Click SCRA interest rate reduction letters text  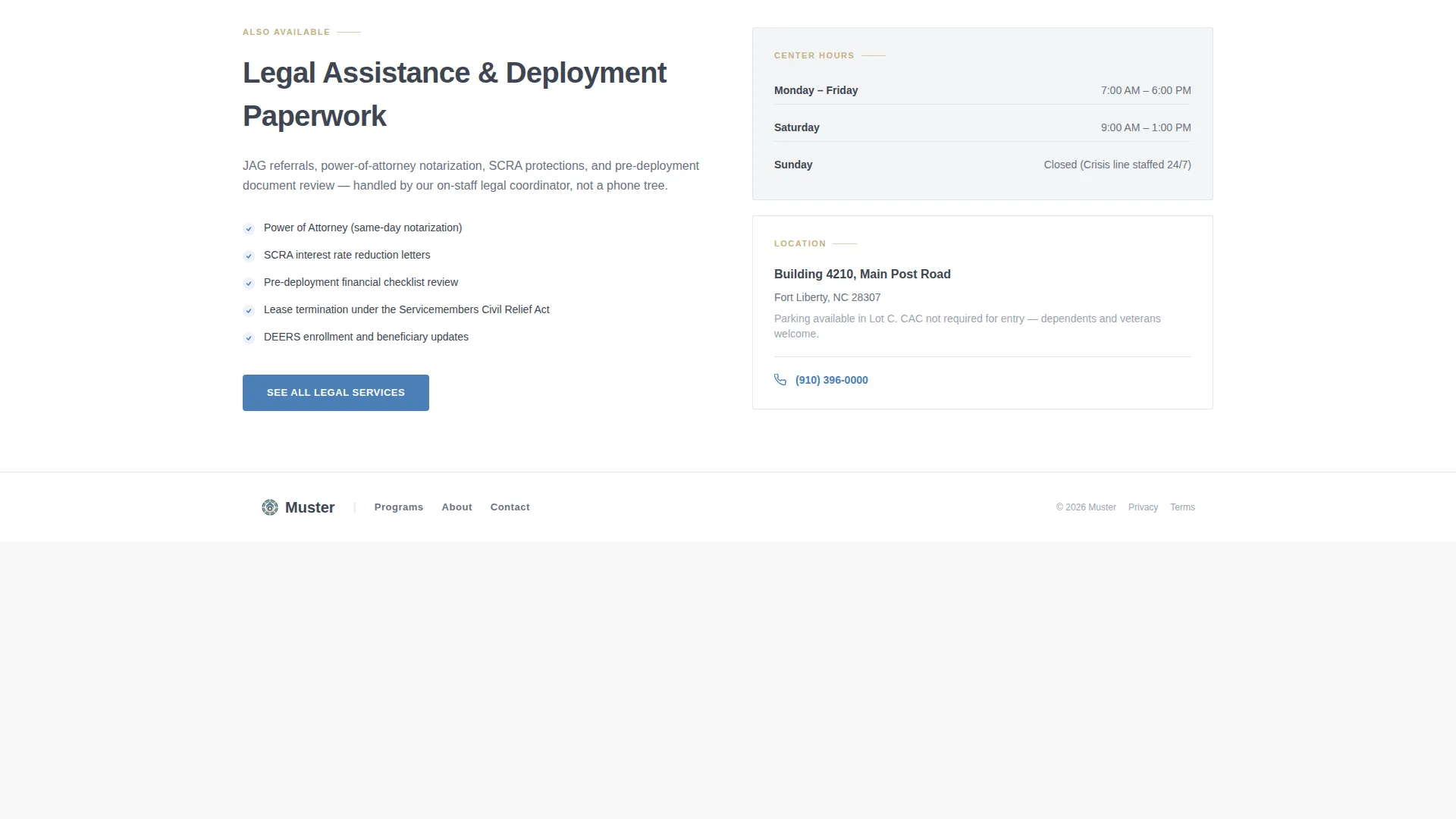click(x=347, y=255)
